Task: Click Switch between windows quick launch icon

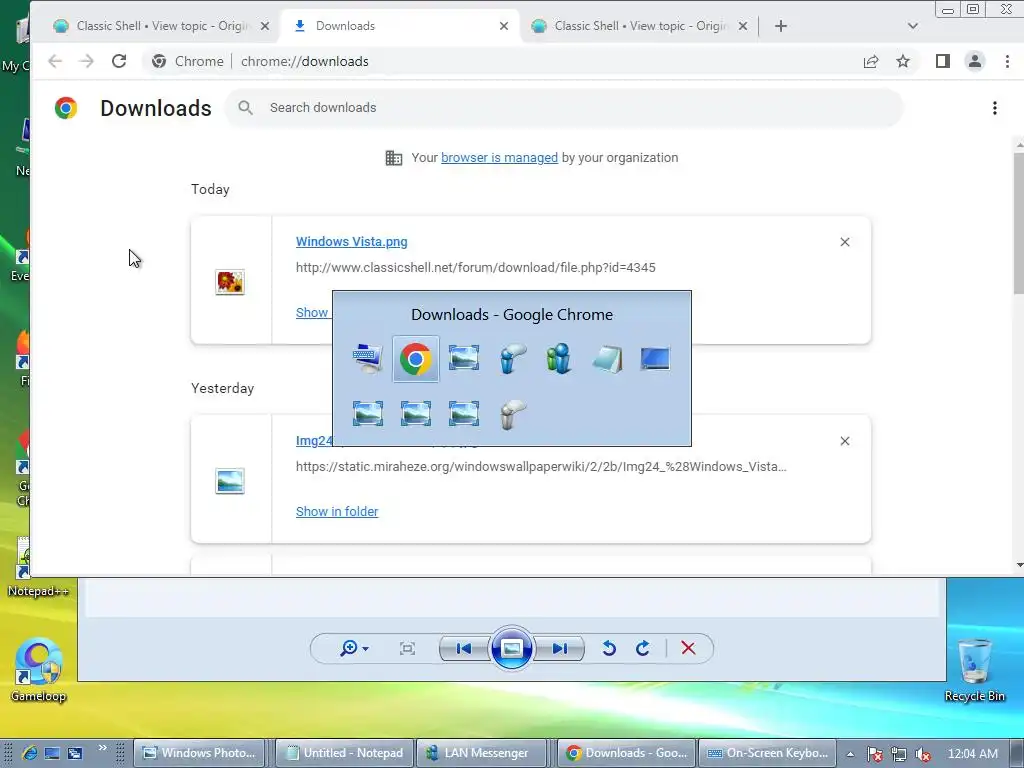Action: (x=75, y=753)
